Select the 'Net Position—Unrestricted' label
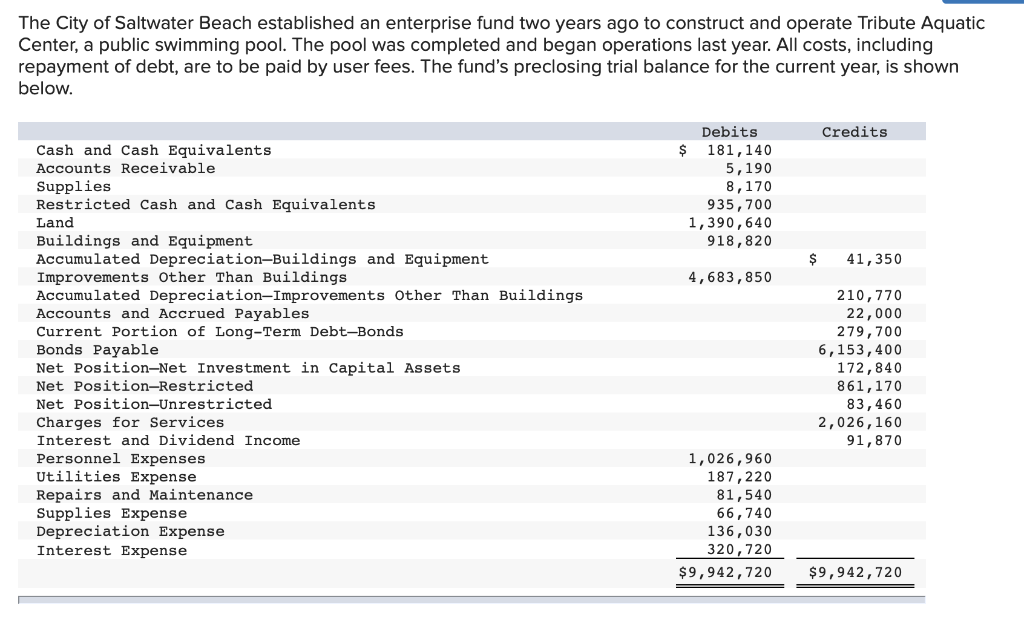This screenshot has height=629, width=1024. [154, 404]
